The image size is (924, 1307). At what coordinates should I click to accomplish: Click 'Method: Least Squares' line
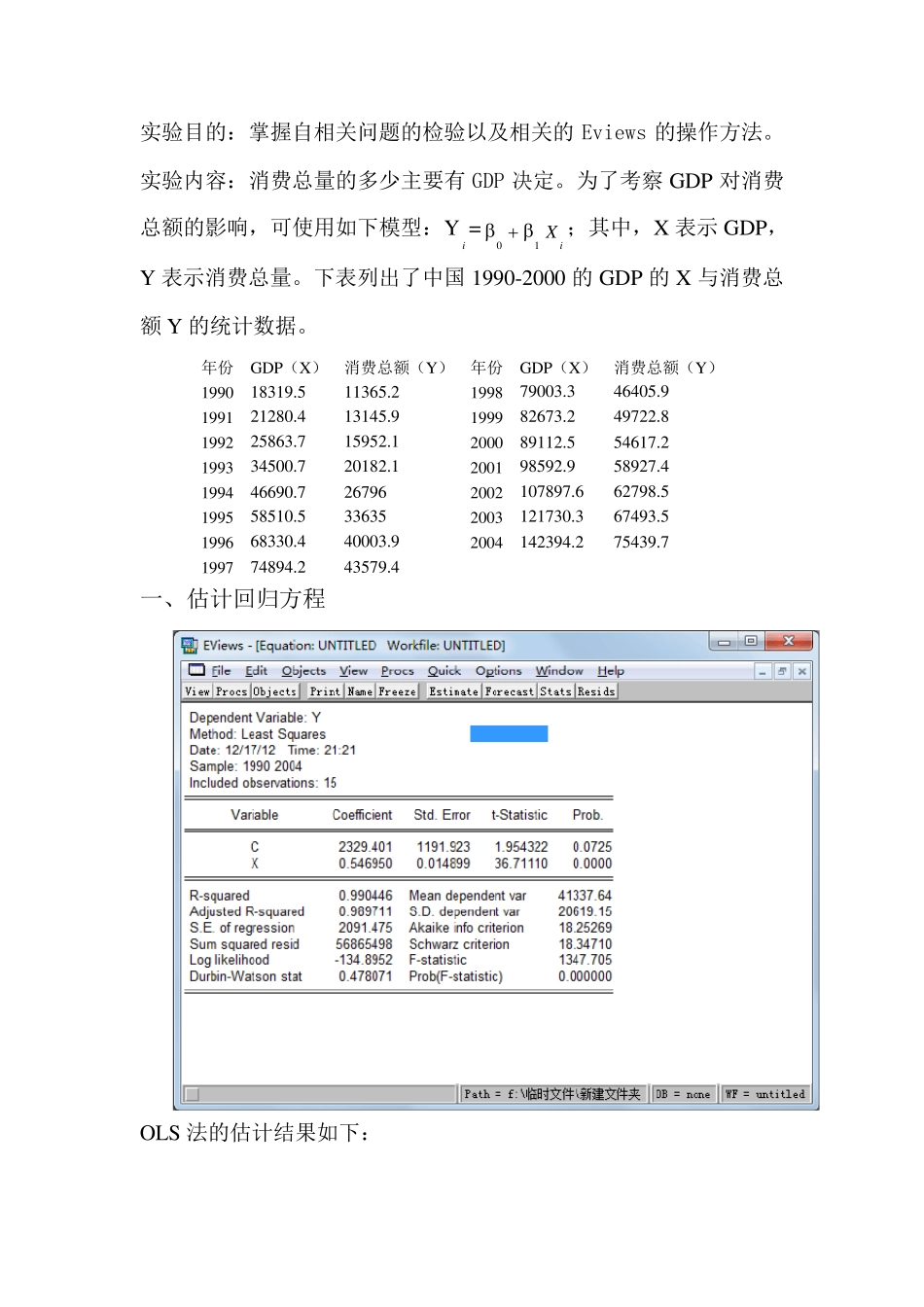click(x=258, y=734)
